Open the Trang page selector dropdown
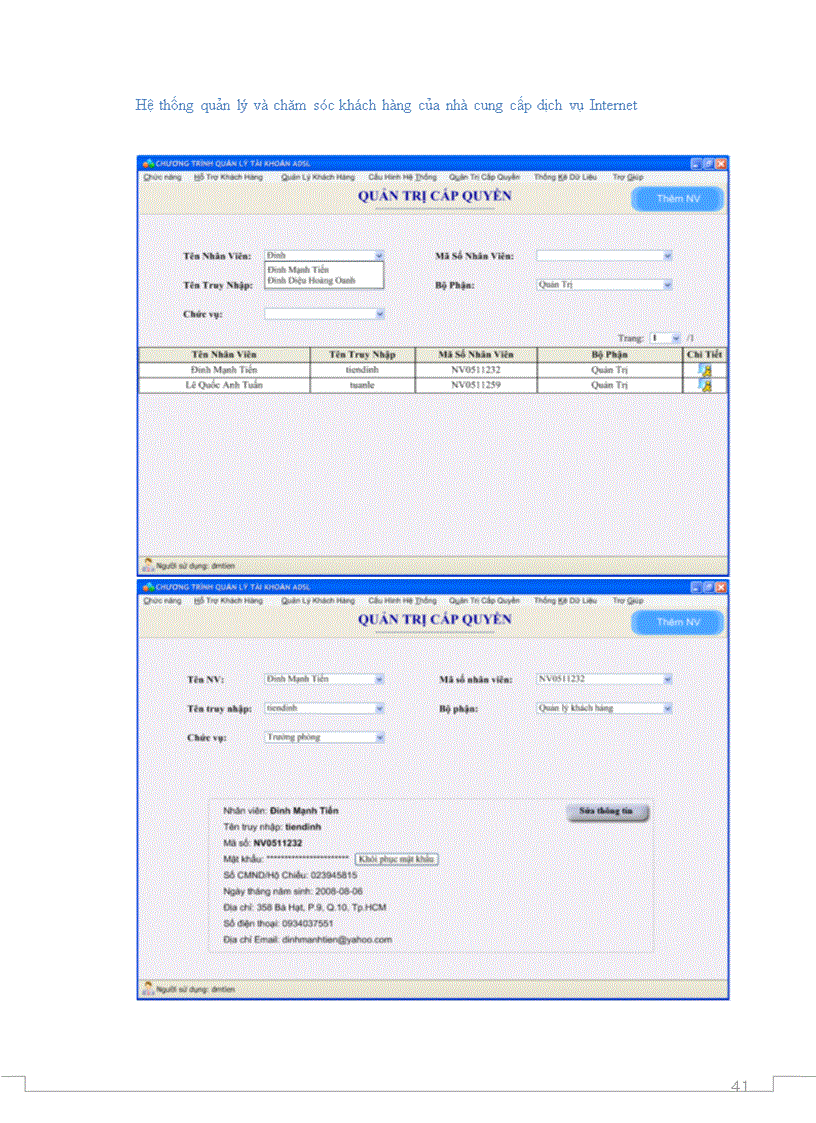This screenshot has width=816, height=1123. pyautogui.click(x=676, y=338)
